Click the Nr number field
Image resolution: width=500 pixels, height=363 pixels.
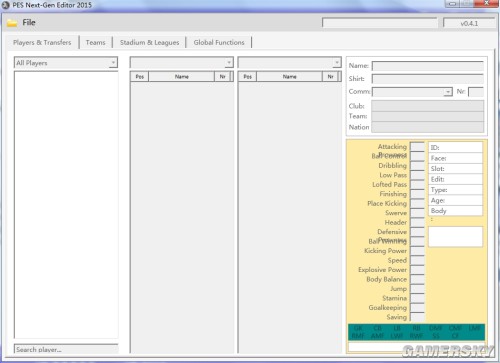pyautogui.click(x=476, y=92)
